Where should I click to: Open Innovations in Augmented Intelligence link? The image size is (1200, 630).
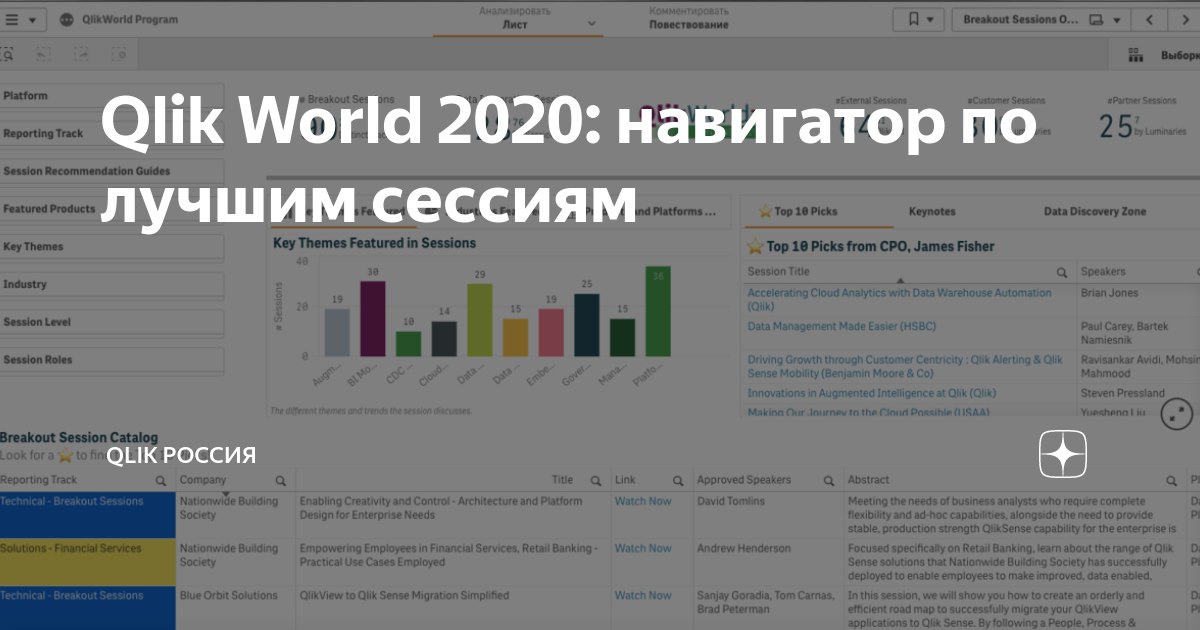click(x=872, y=394)
